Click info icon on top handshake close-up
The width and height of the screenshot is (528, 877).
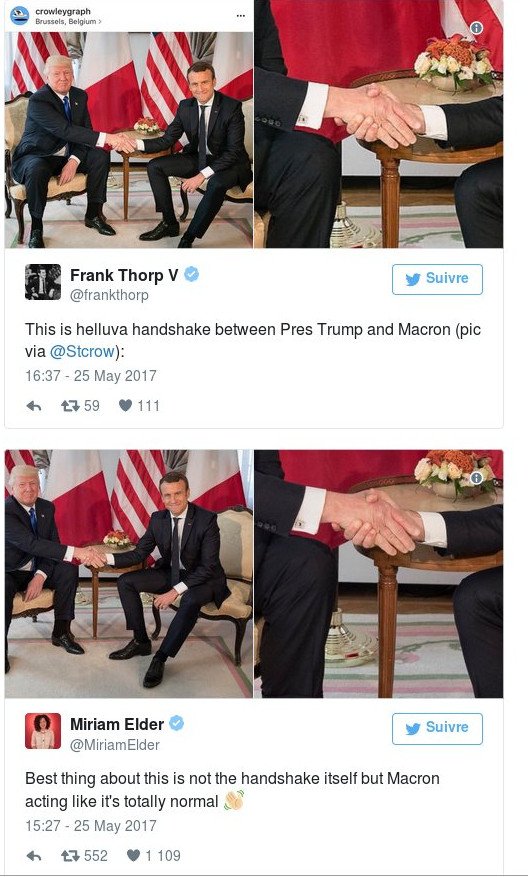click(476, 28)
